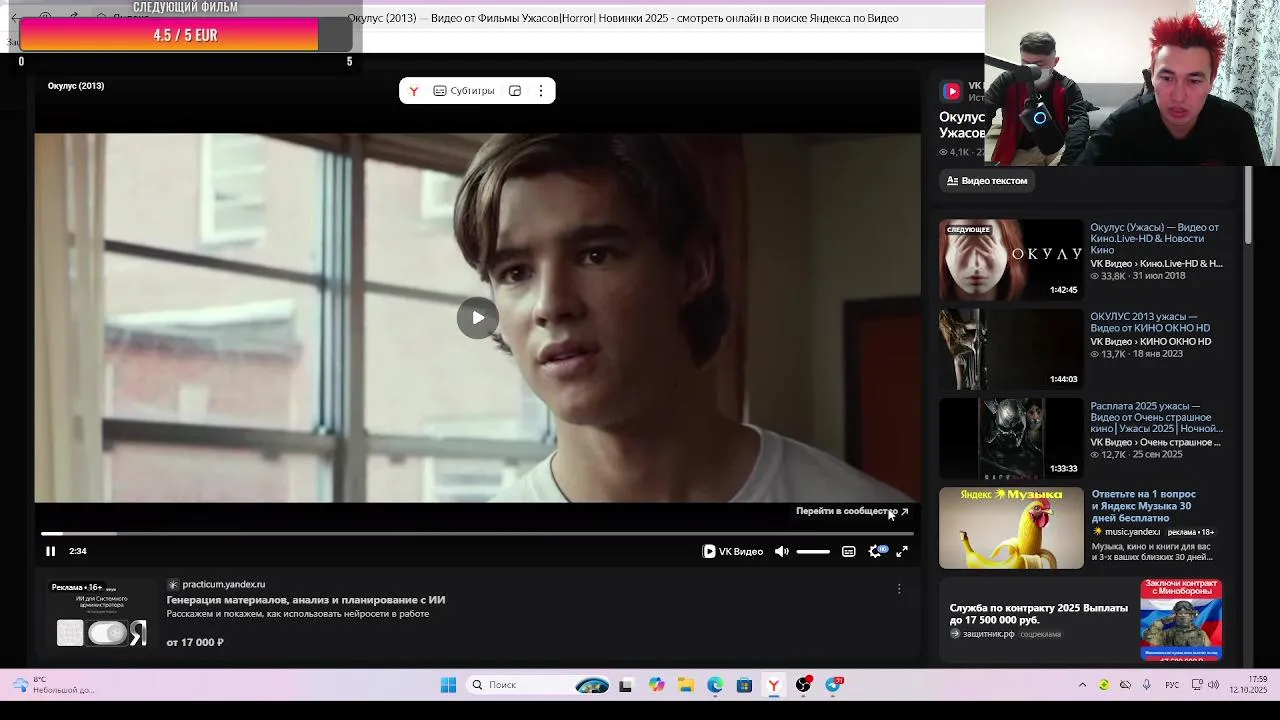Click the Видео текстом button

pos(987,181)
